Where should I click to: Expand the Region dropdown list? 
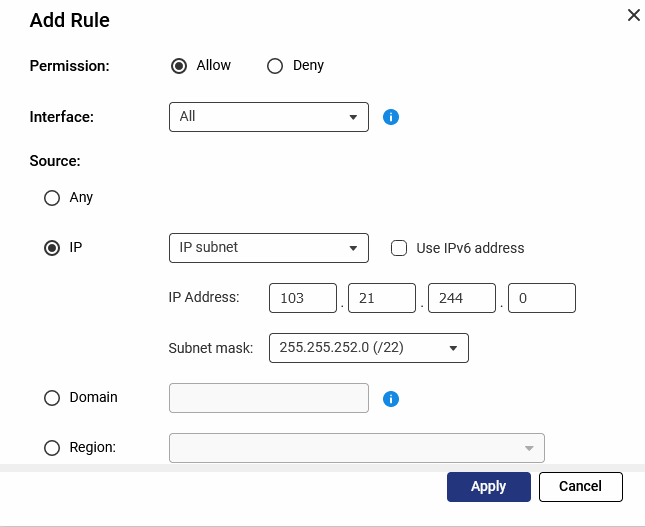[x=357, y=448]
